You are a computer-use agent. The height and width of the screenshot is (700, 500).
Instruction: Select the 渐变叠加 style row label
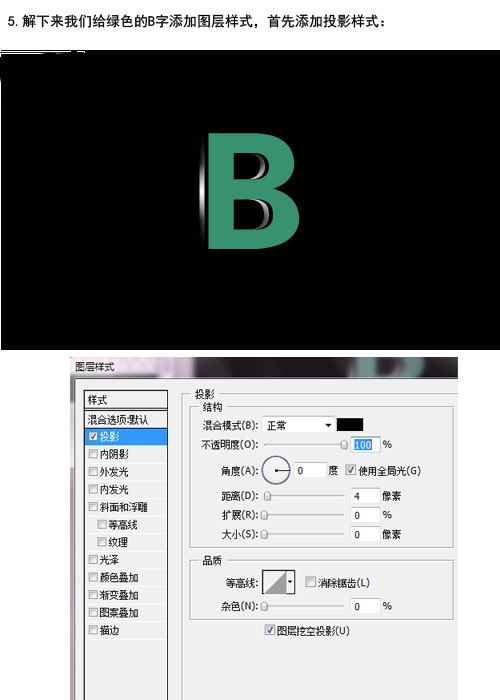119,595
